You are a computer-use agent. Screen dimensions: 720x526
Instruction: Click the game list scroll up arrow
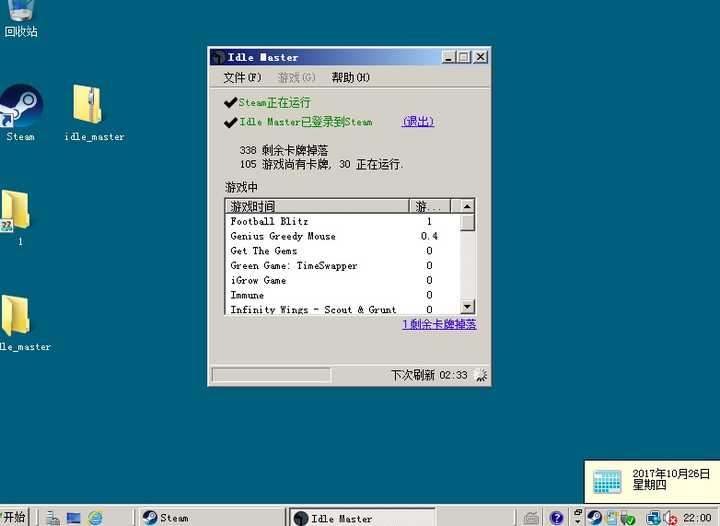(467, 206)
